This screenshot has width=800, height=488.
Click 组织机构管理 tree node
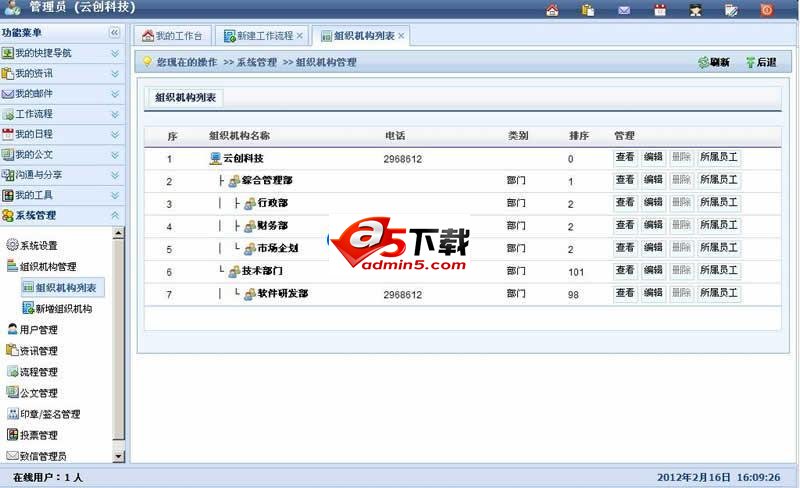pyautogui.click(x=42, y=266)
